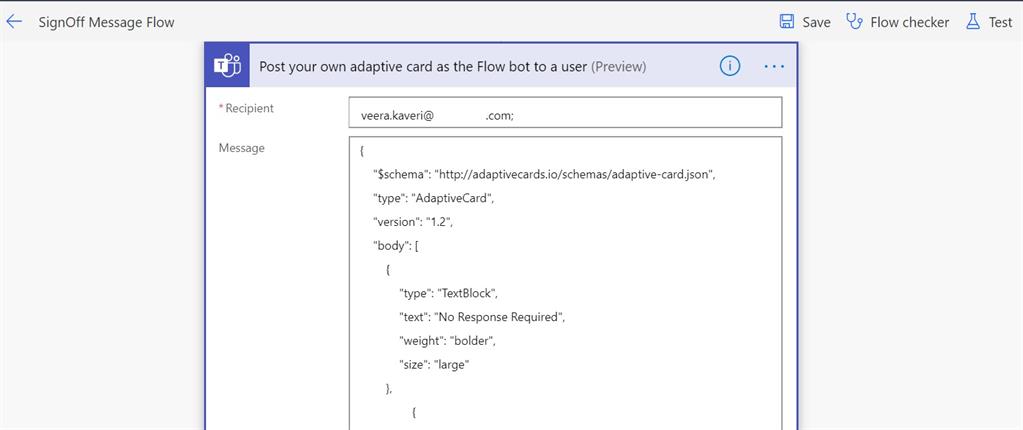Screen dimensions: 1023x430
Task: Click the "type": "TextBlock" line
Action: click(449, 294)
